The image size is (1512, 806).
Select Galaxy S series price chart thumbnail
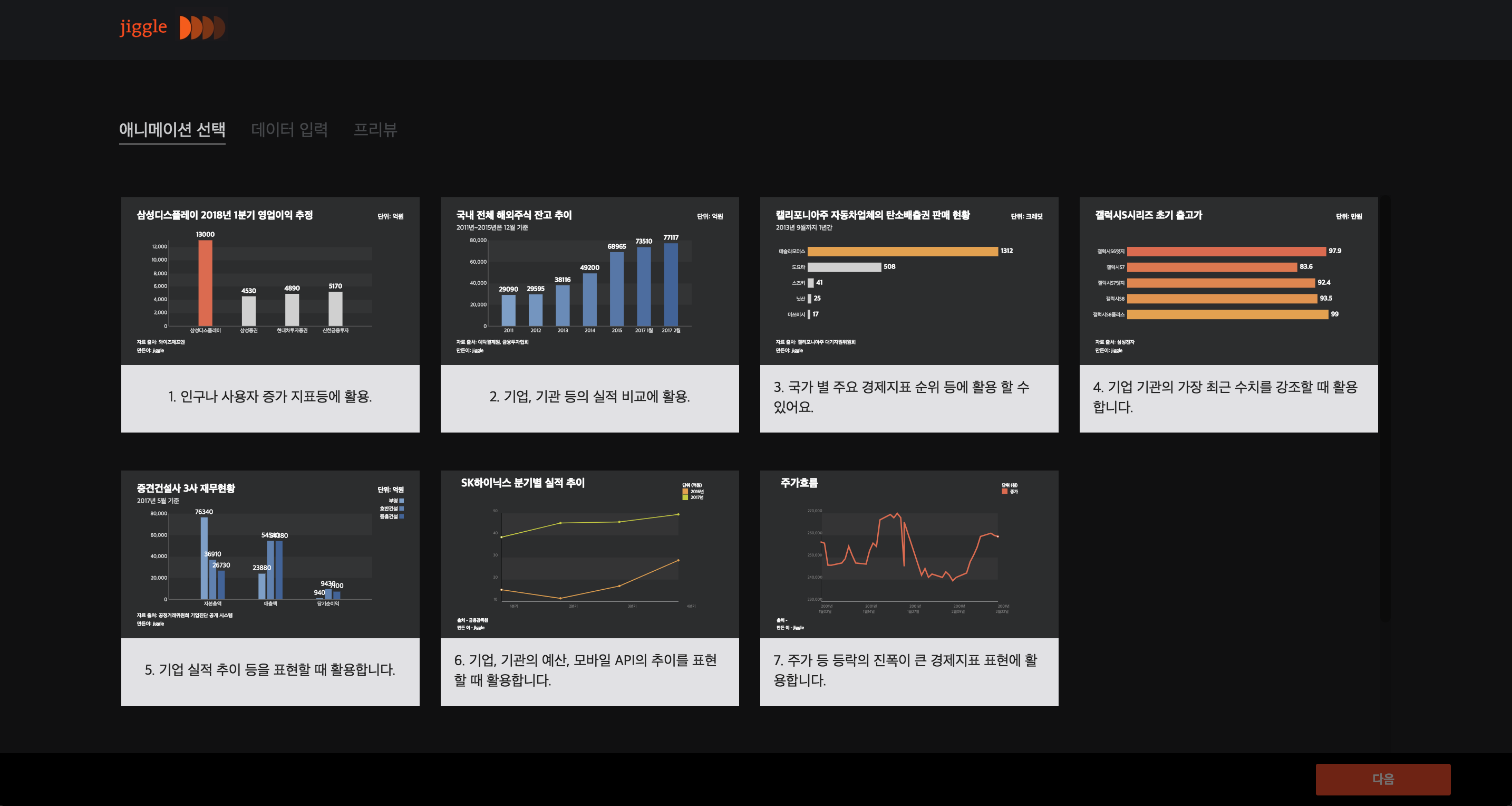1228,281
